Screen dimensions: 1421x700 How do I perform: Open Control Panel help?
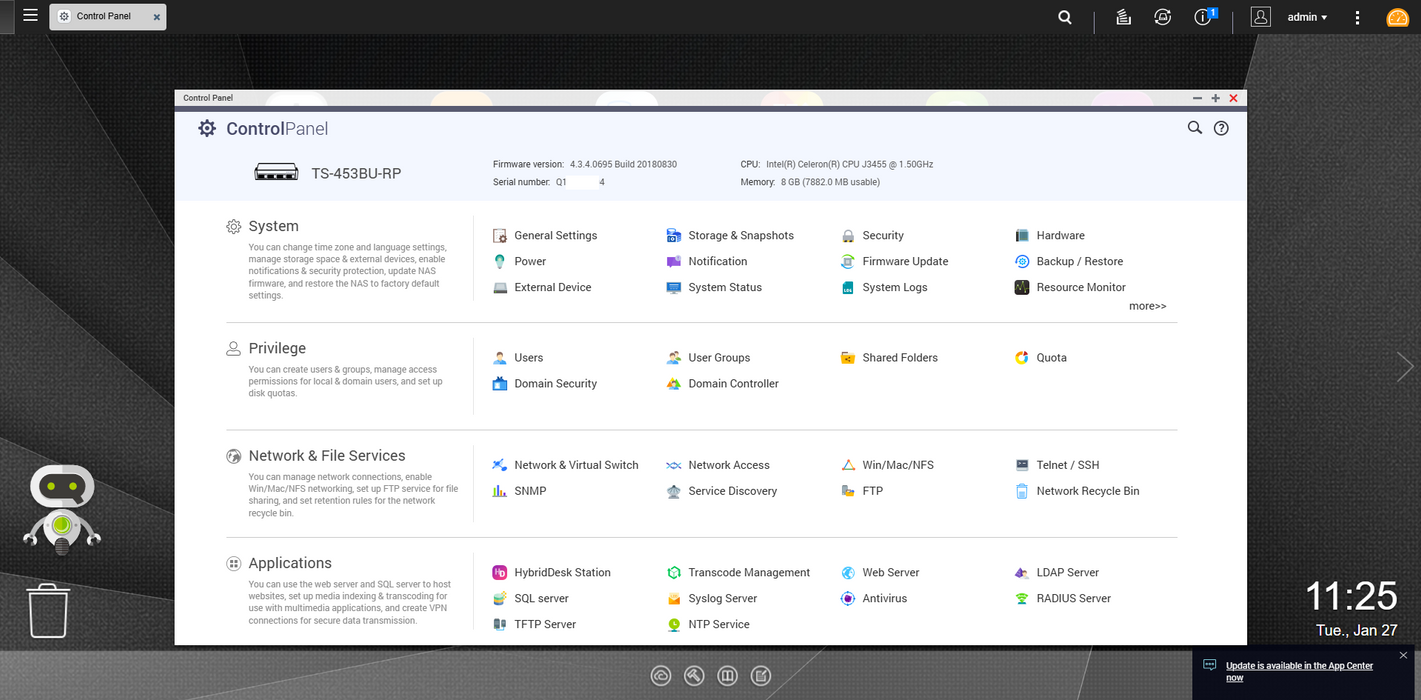pos(1221,128)
